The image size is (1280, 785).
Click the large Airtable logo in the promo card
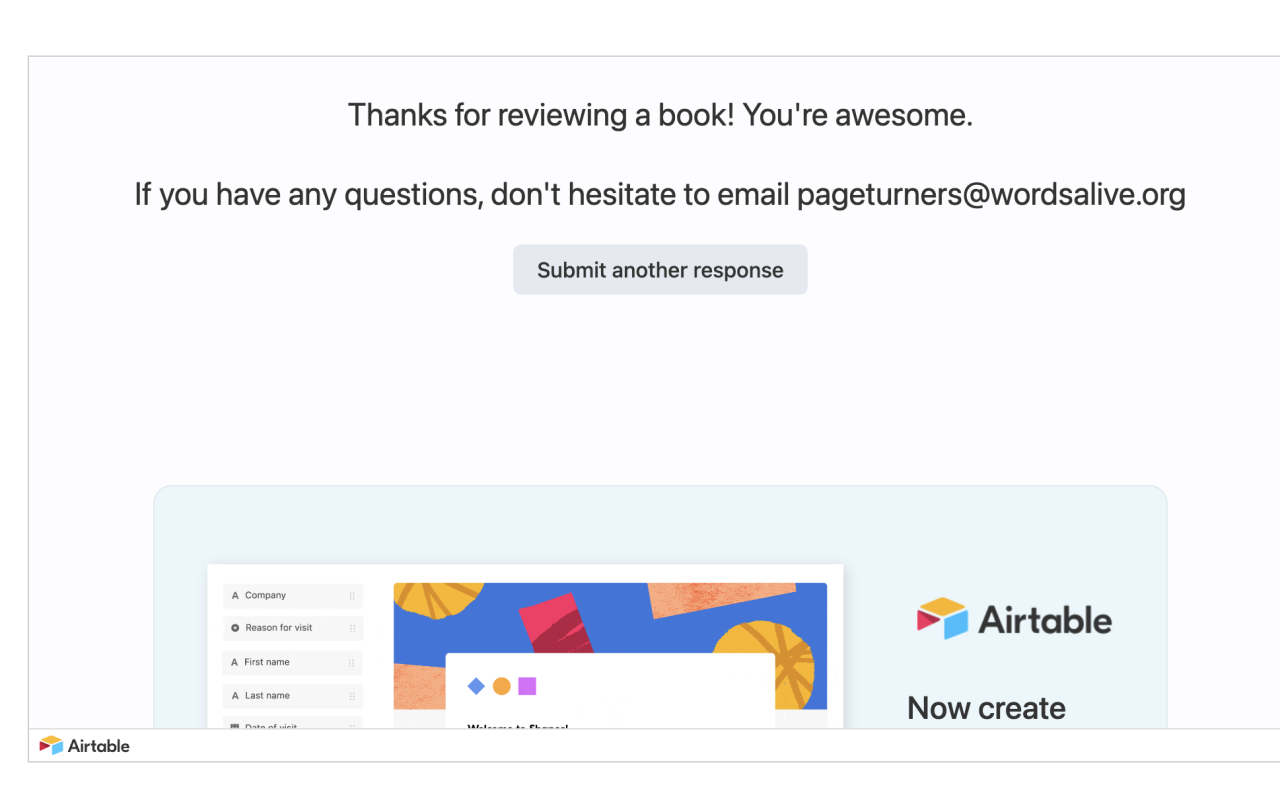[x=1014, y=619]
